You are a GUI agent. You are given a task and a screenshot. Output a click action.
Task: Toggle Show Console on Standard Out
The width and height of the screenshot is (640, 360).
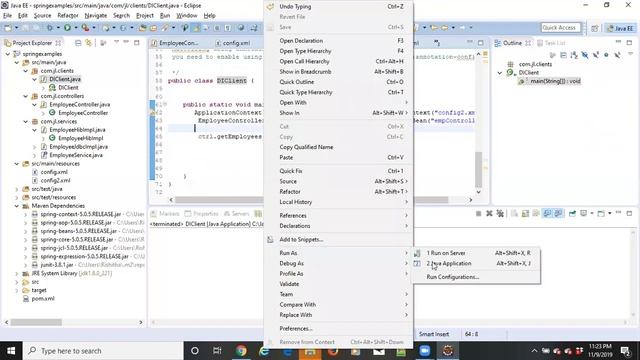pyautogui.click(x=547, y=213)
